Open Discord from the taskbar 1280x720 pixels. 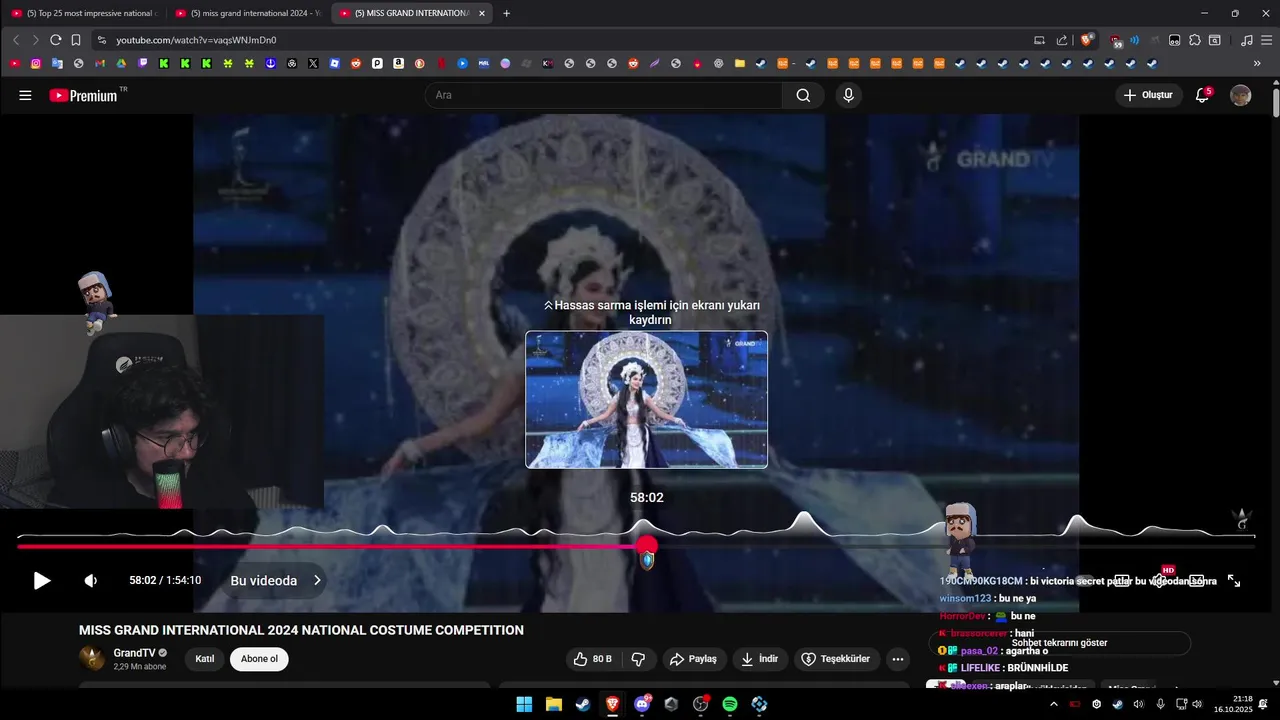642,704
